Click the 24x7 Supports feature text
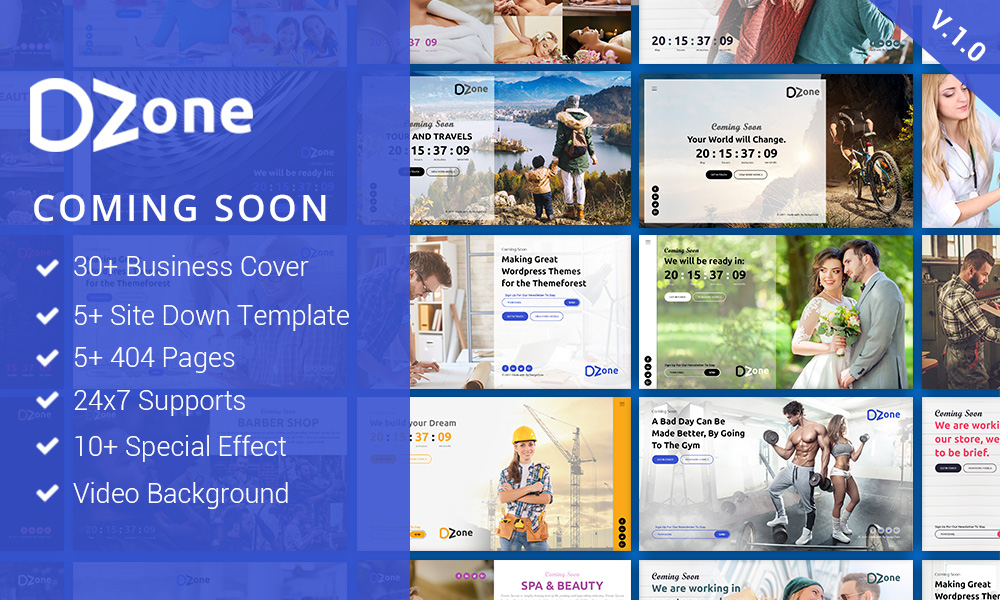Image resolution: width=1000 pixels, height=600 pixels. click(159, 401)
